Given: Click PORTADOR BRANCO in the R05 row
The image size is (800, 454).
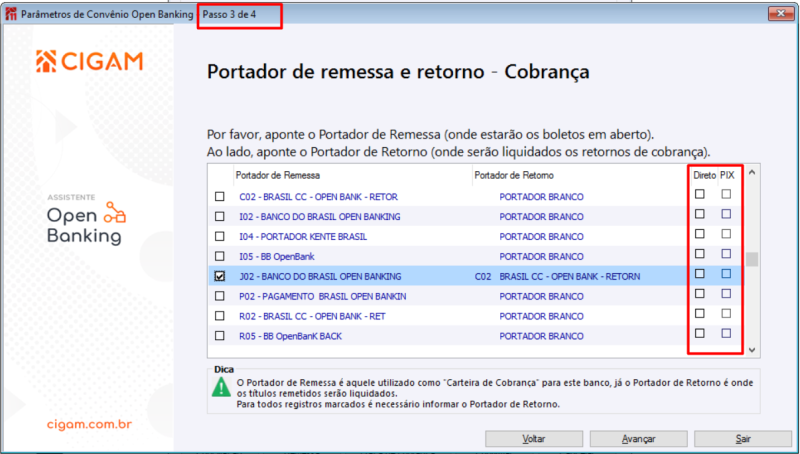Looking at the screenshot, I should [541, 336].
